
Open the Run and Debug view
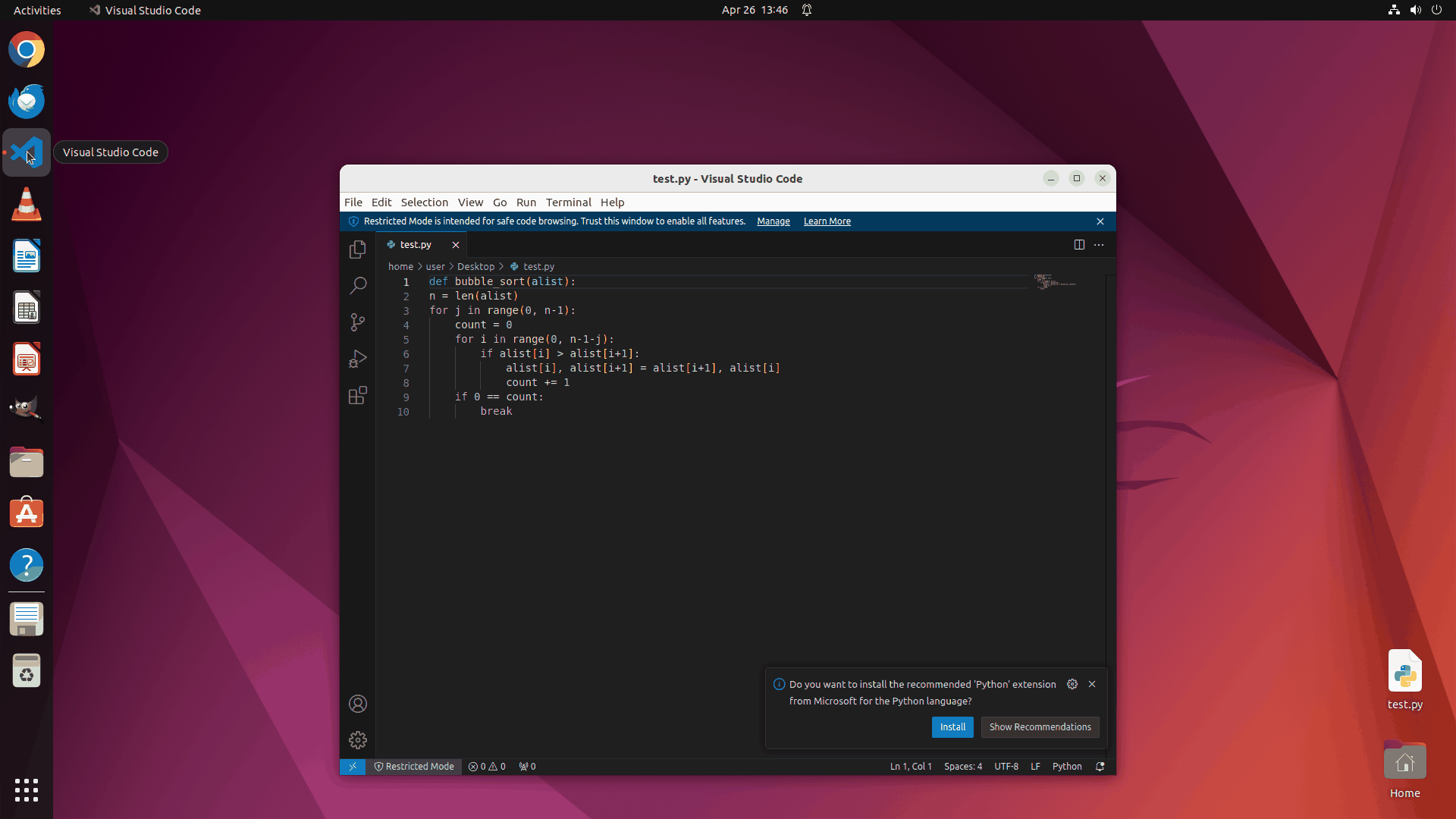point(357,359)
